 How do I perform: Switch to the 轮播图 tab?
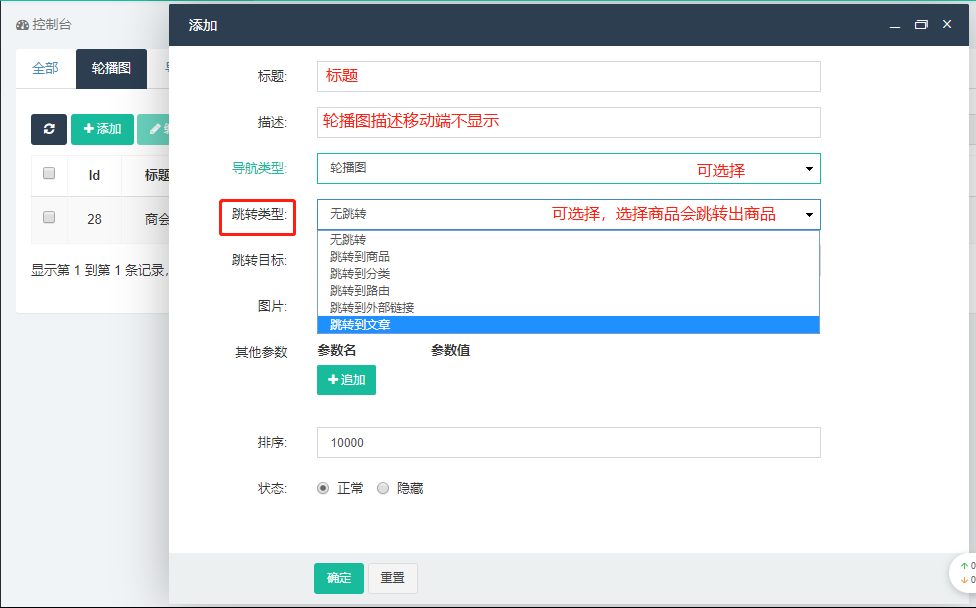(x=111, y=68)
